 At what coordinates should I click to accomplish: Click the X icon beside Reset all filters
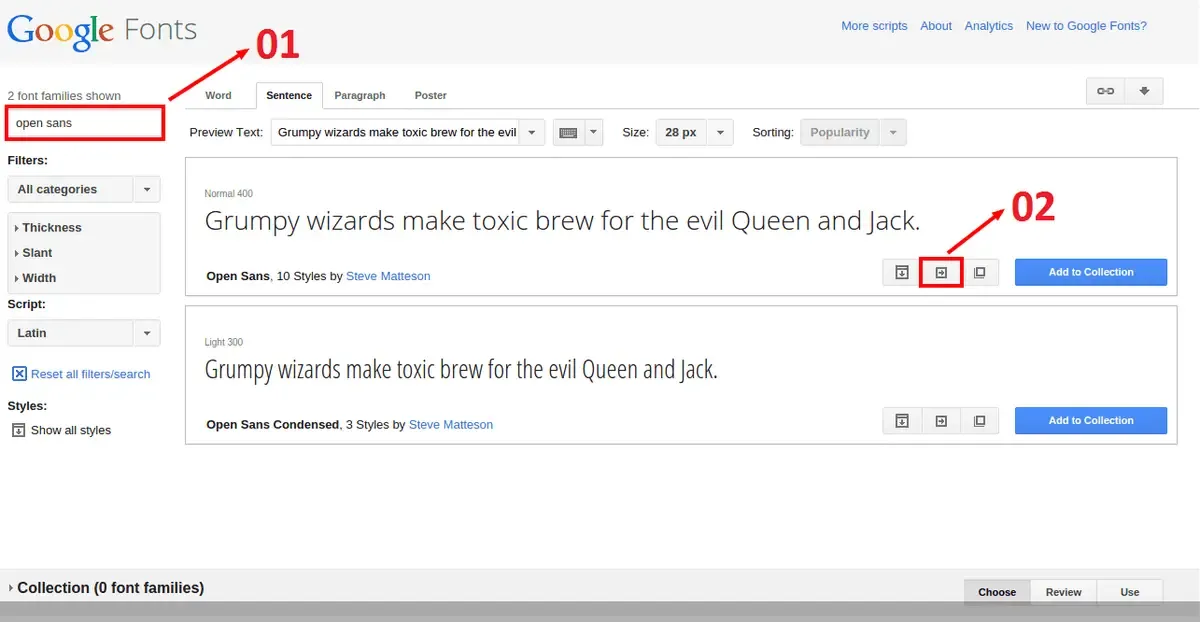(x=19, y=374)
